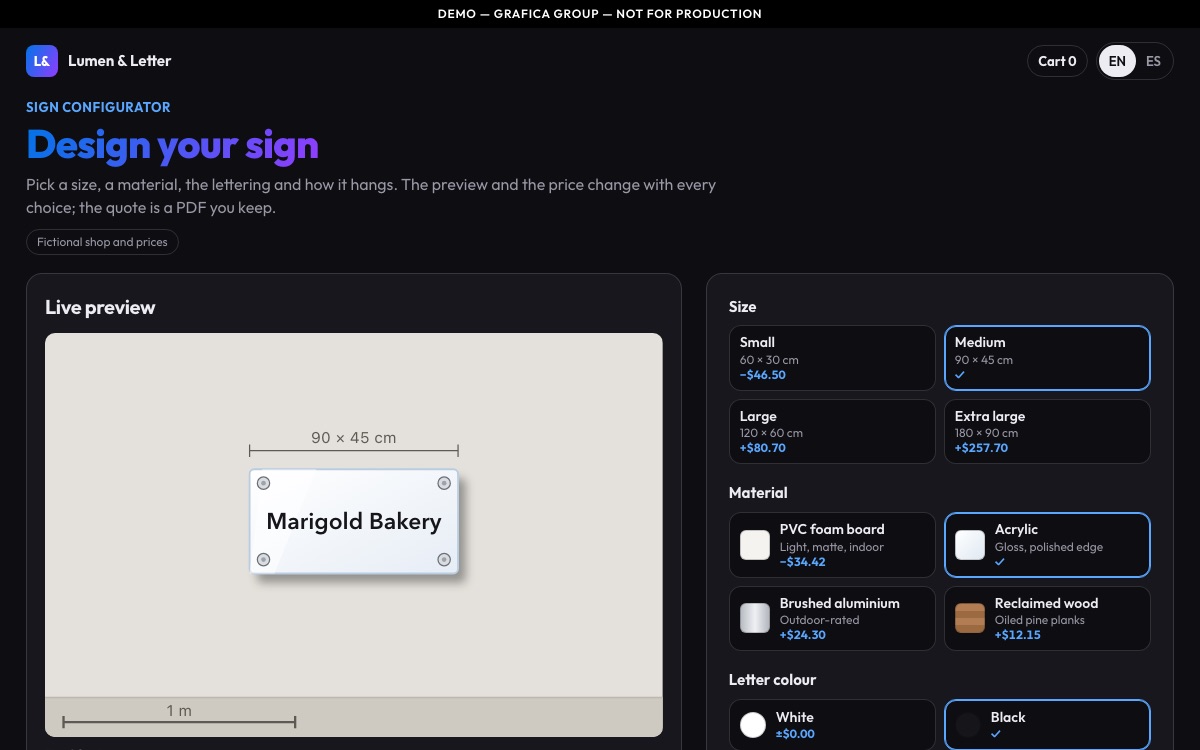The image size is (1200, 750).
Task: Select the Medium 90 × 45 cm size
Action: pyautogui.click(x=1047, y=358)
